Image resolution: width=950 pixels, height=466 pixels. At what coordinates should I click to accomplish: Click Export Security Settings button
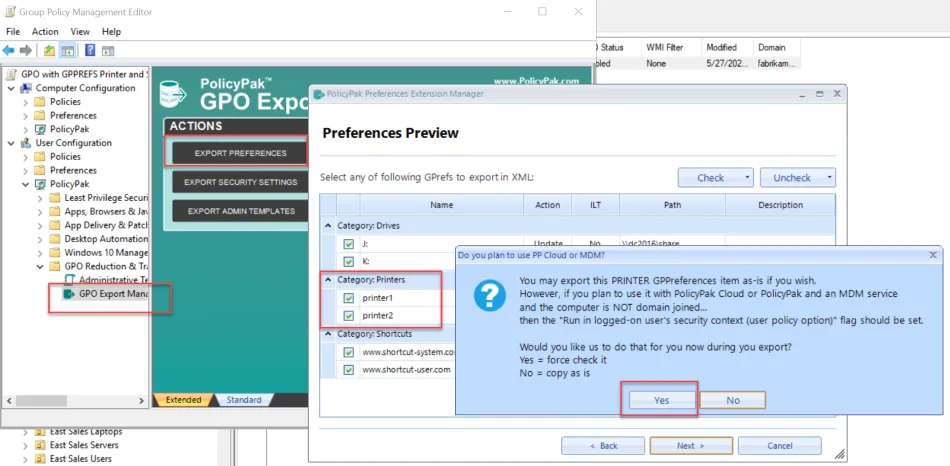240,182
